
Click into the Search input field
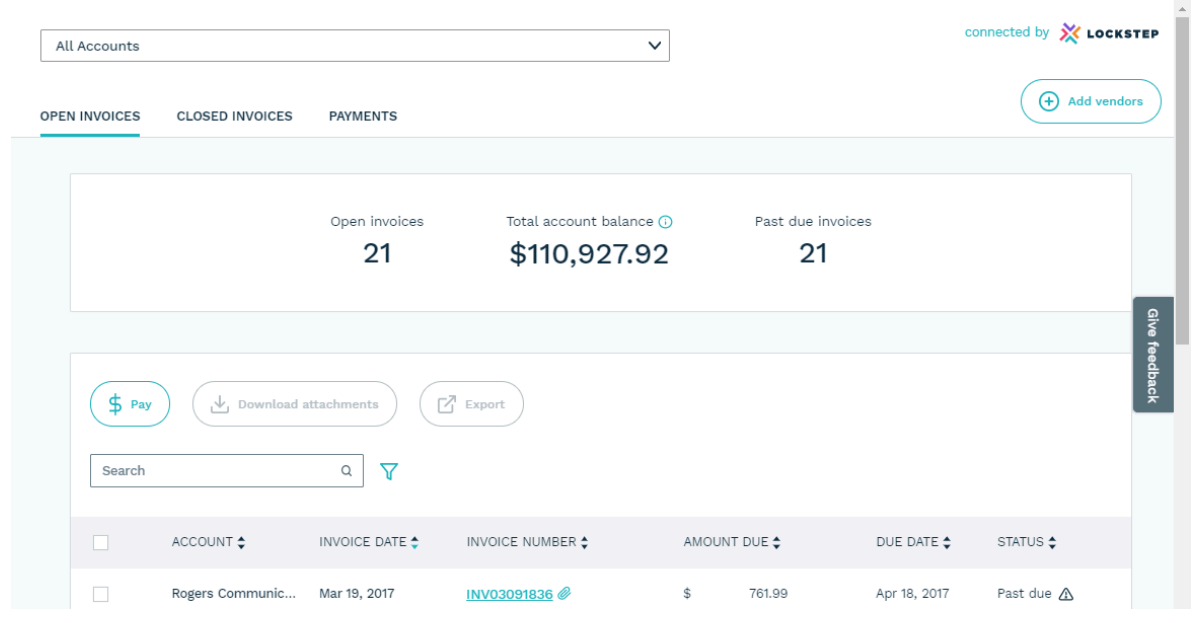point(215,471)
